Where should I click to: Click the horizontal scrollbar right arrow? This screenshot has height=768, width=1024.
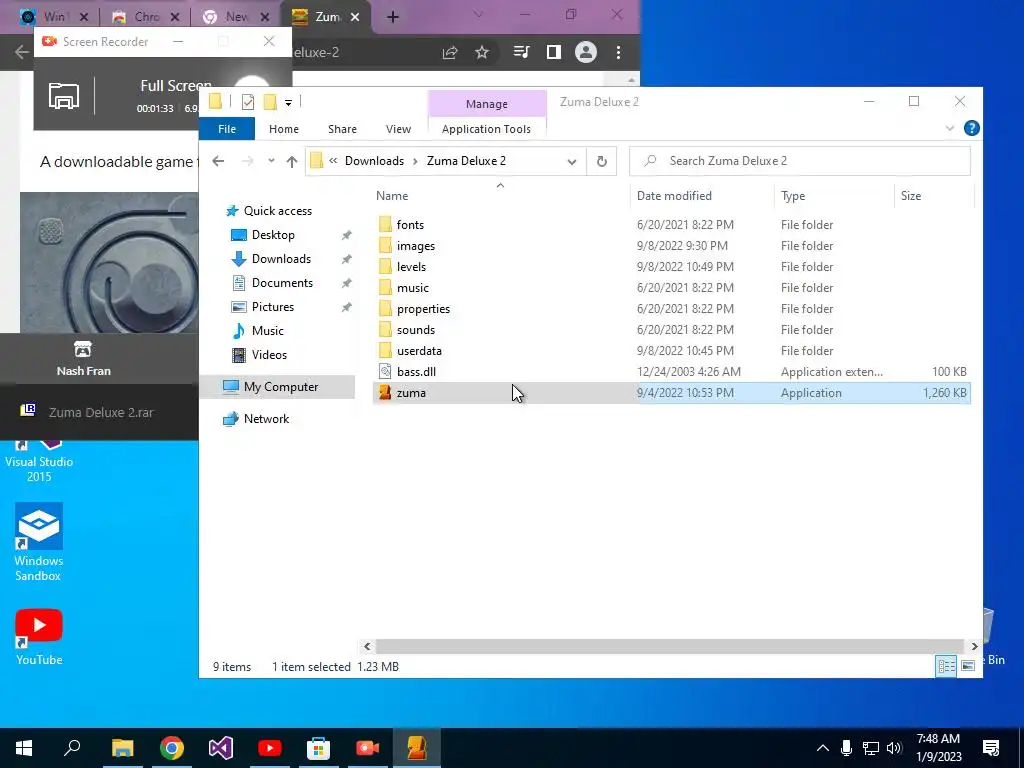(974, 646)
